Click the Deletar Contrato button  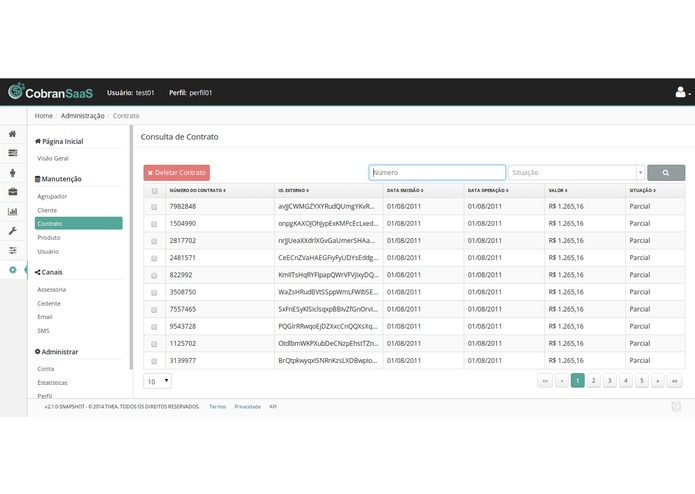coord(176,173)
